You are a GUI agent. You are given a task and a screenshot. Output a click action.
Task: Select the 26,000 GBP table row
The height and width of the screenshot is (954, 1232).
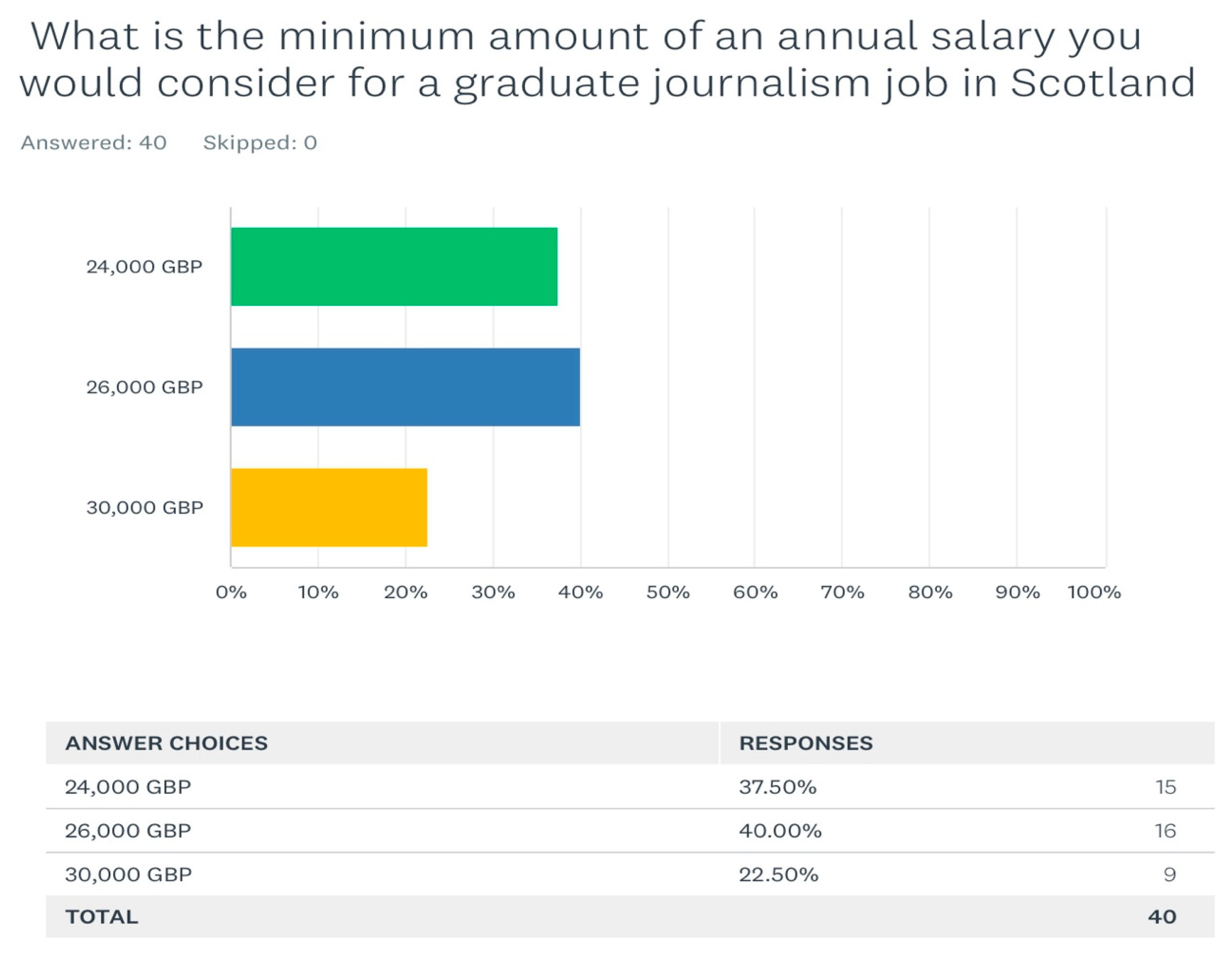click(x=630, y=830)
